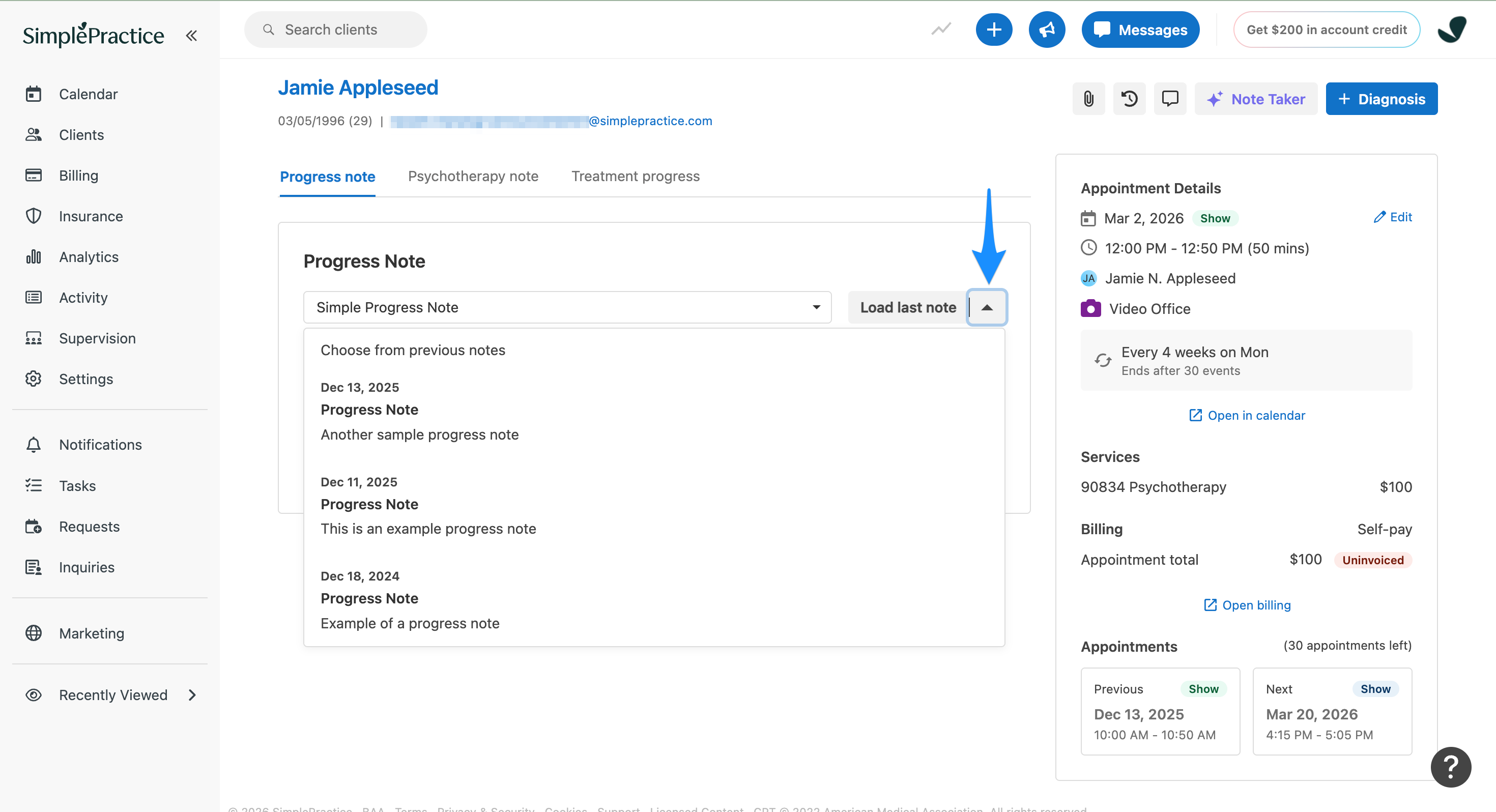Switch to the Treatment progress tab

636,176
